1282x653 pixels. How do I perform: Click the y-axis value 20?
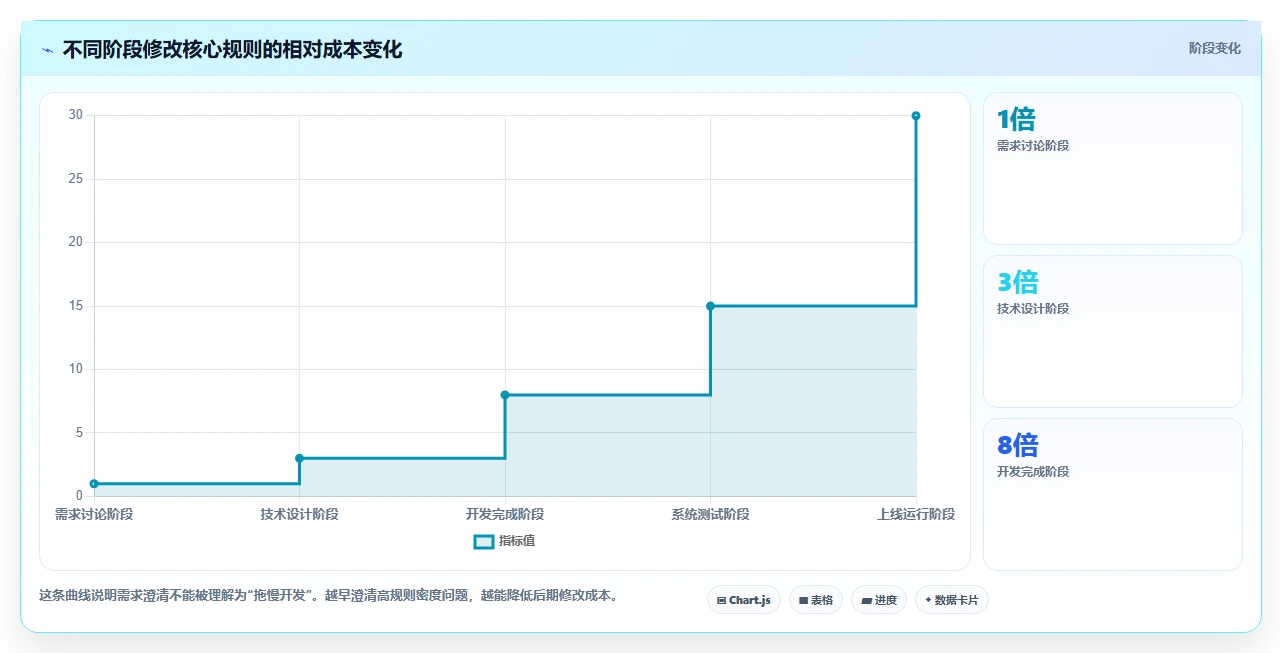point(76,242)
